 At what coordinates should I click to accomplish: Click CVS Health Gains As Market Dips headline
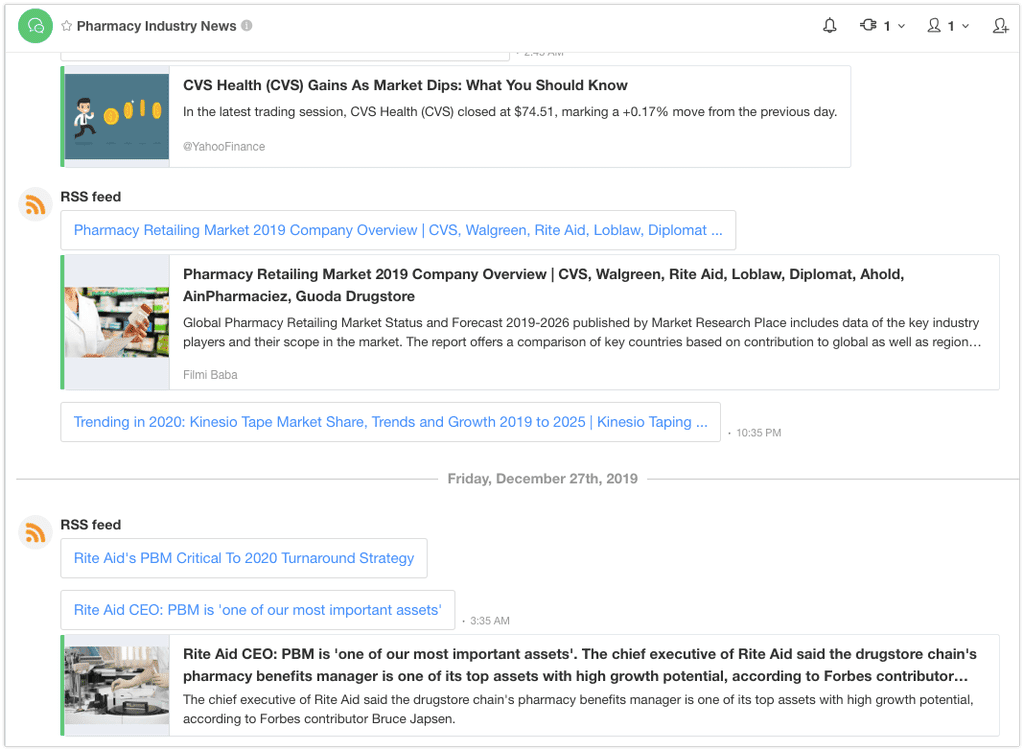[405, 86]
